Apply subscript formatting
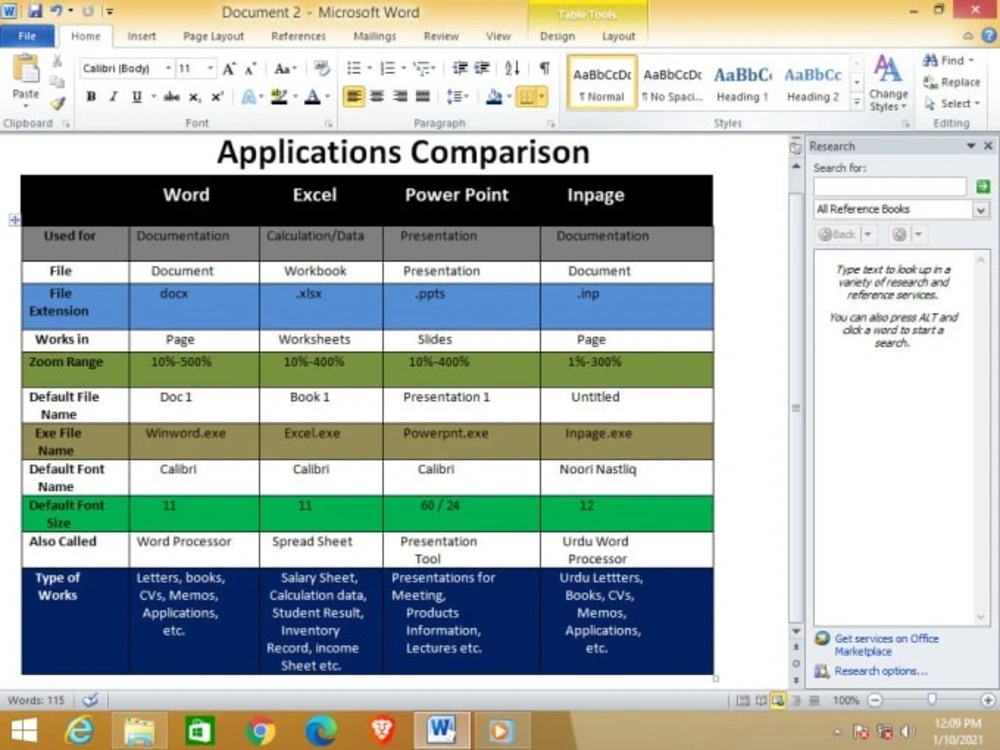The image size is (1000, 750). (195, 97)
